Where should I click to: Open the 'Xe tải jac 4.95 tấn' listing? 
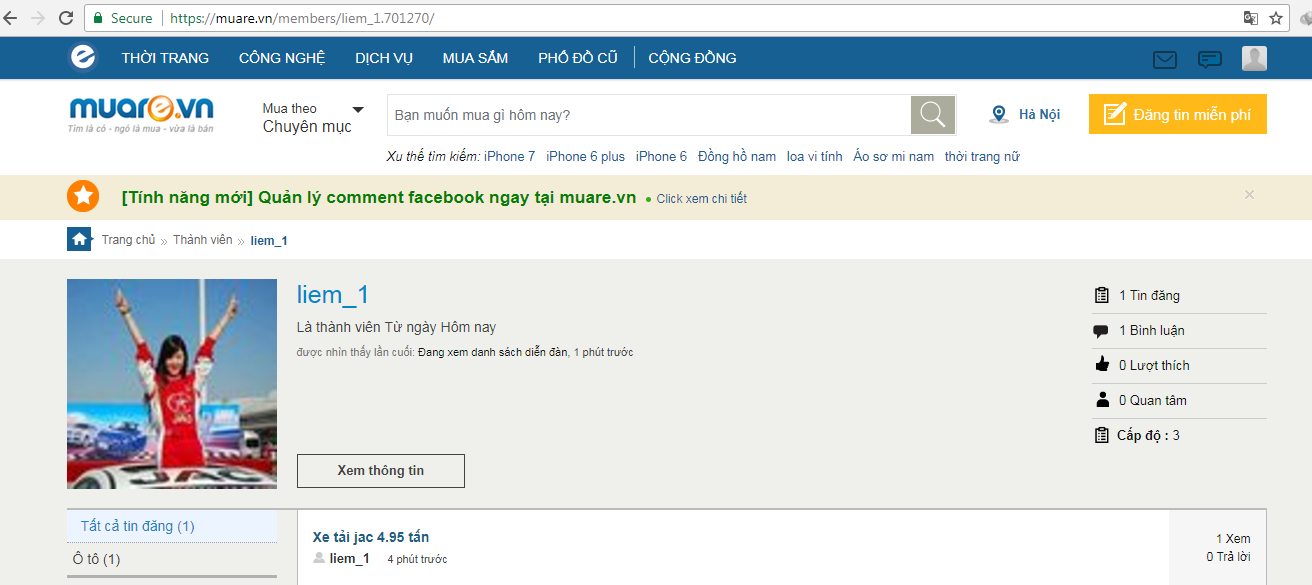coord(370,537)
